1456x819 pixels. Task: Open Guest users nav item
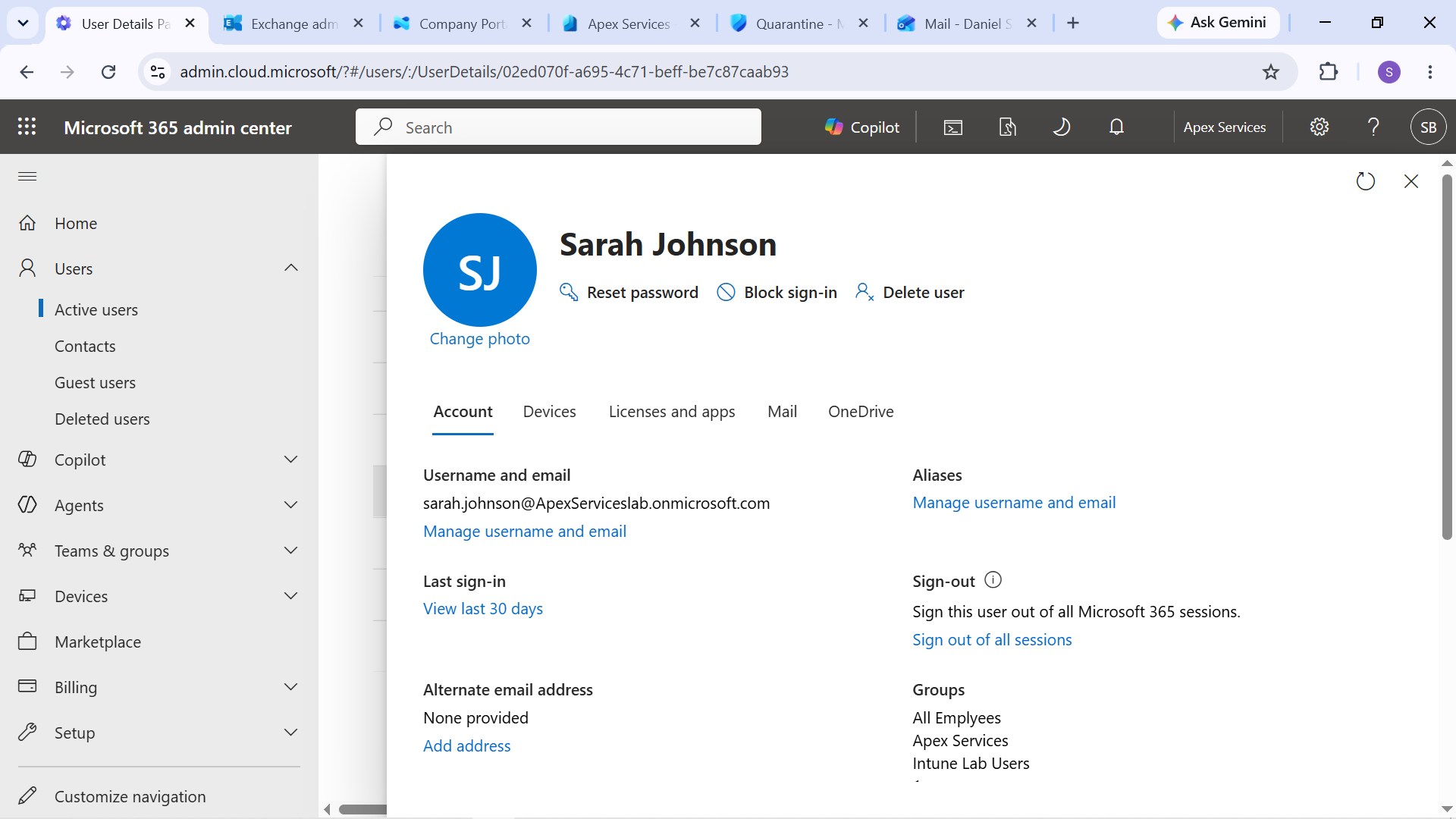point(95,382)
